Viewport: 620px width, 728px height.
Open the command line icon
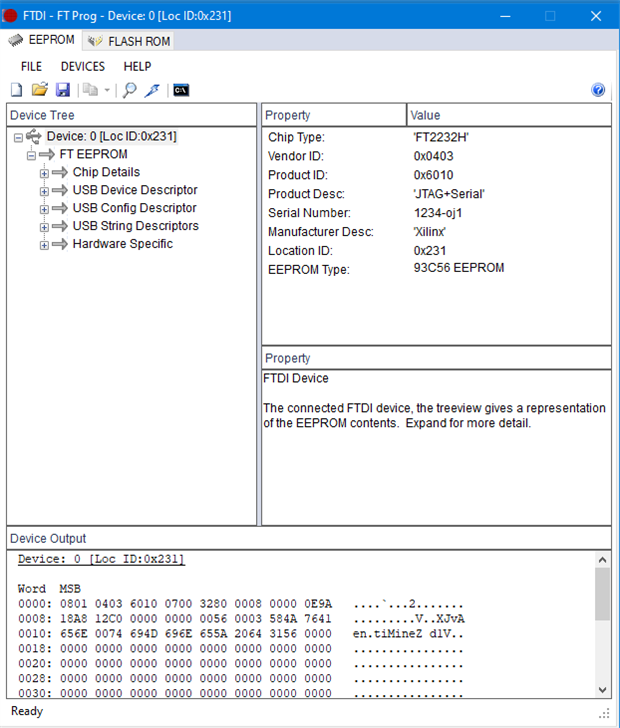[x=181, y=90]
